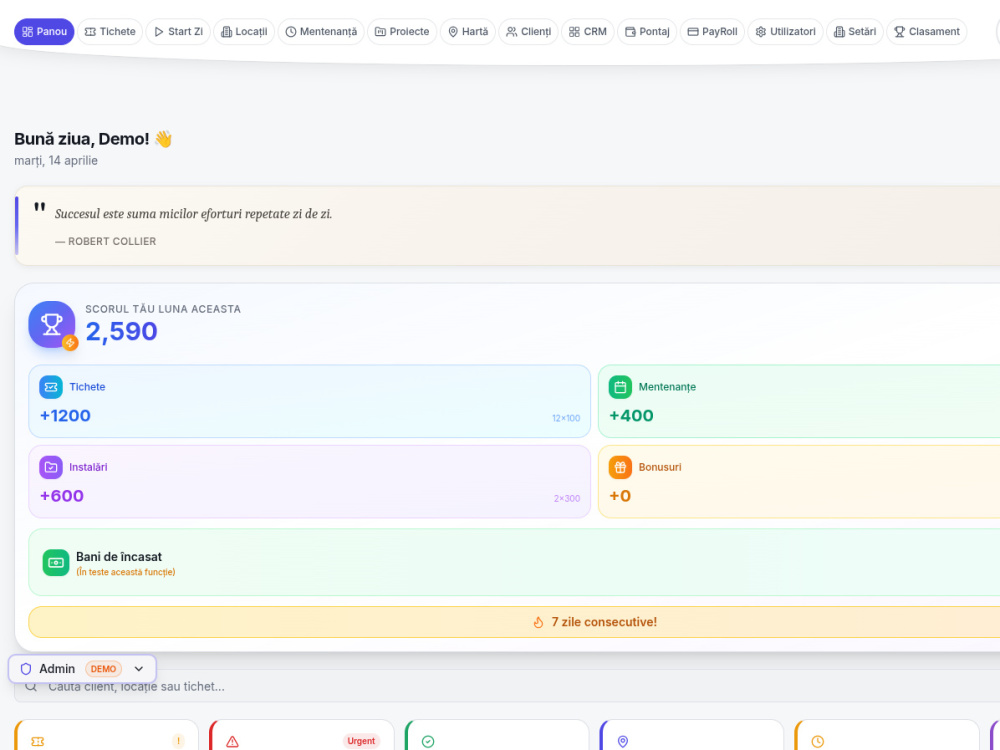
Task: Click the trophy score icon
Action: 52,324
